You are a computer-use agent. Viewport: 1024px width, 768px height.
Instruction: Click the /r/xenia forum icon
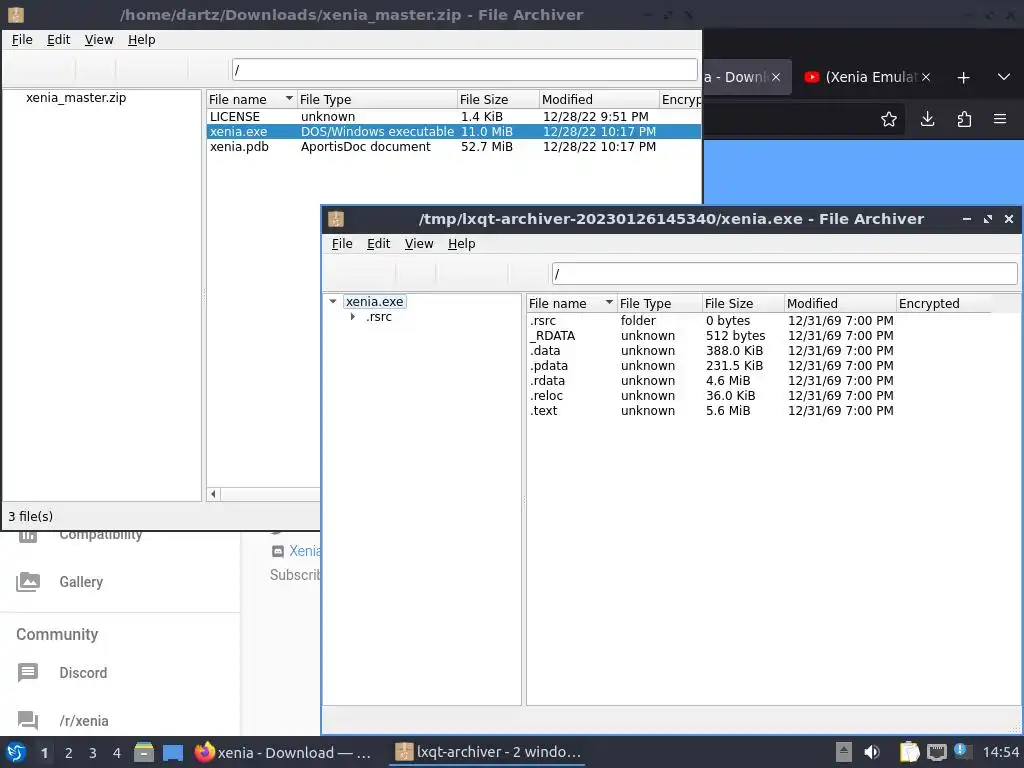[x=28, y=720]
